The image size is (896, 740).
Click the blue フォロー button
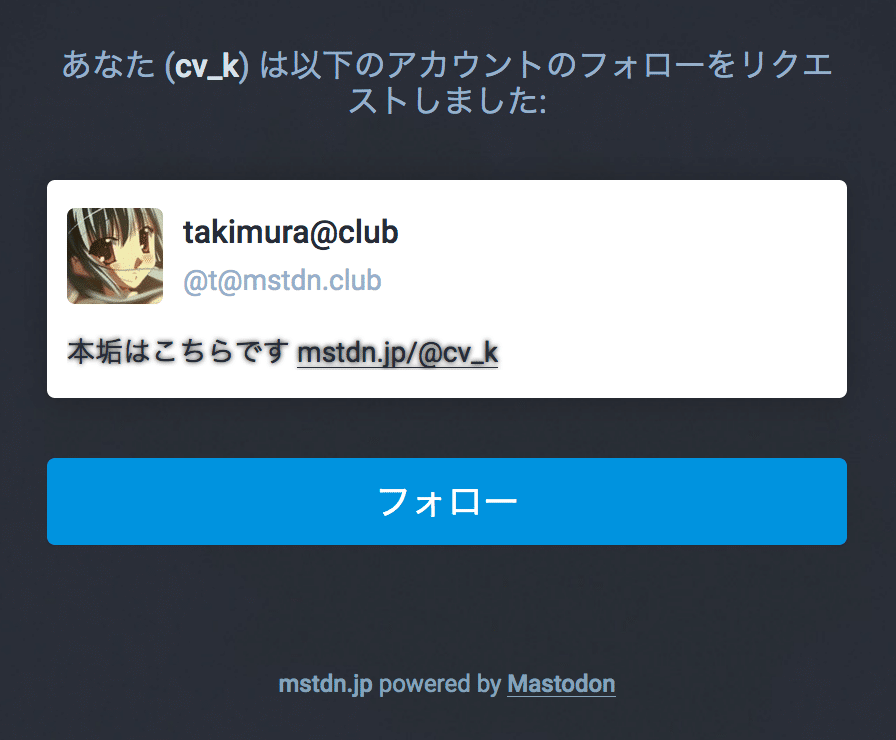point(447,501)
